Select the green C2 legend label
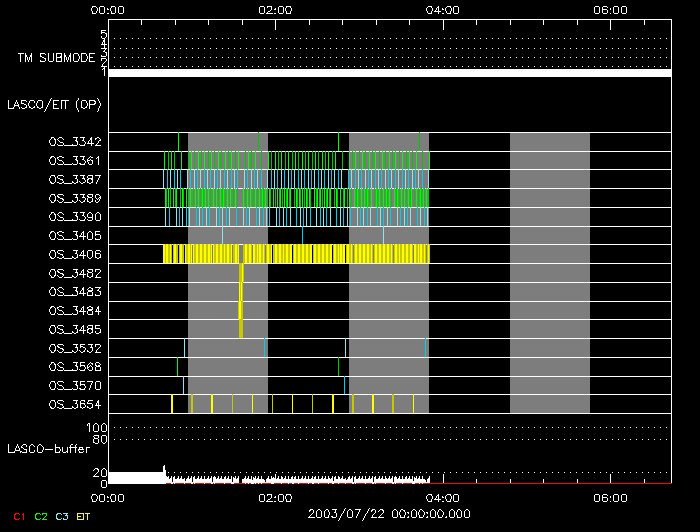This screenshot has width=700, height=532. click(41, 516)
